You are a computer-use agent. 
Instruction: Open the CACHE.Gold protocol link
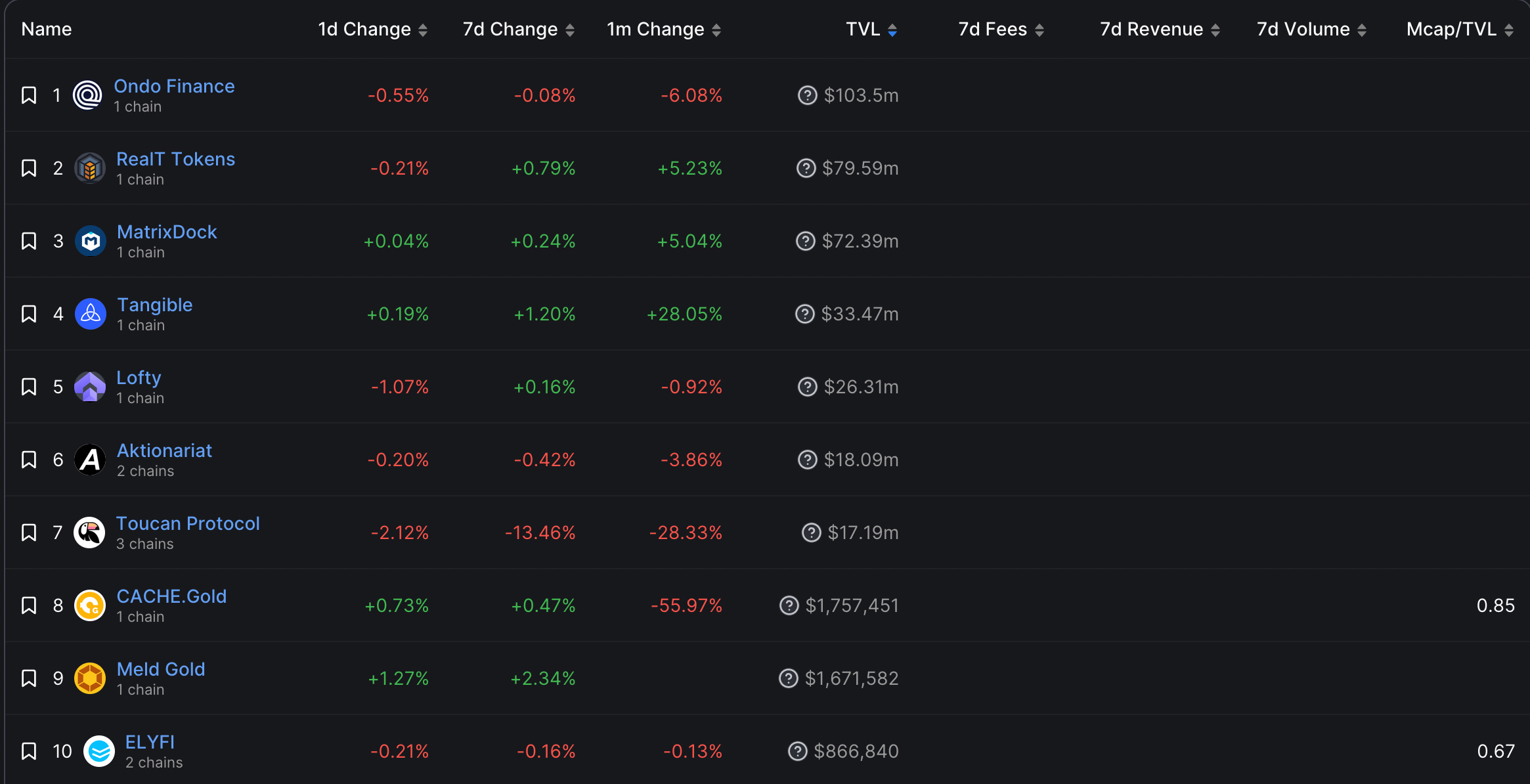(171, 596)
